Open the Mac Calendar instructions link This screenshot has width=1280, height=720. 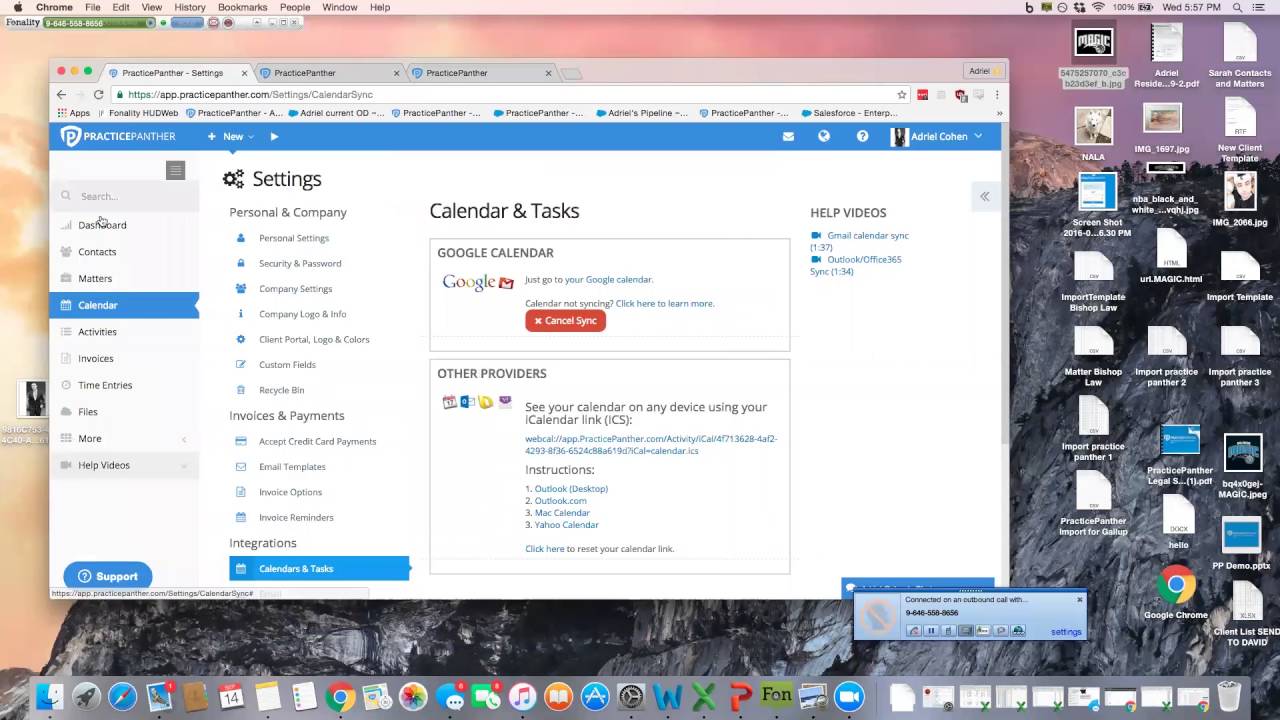562,512
